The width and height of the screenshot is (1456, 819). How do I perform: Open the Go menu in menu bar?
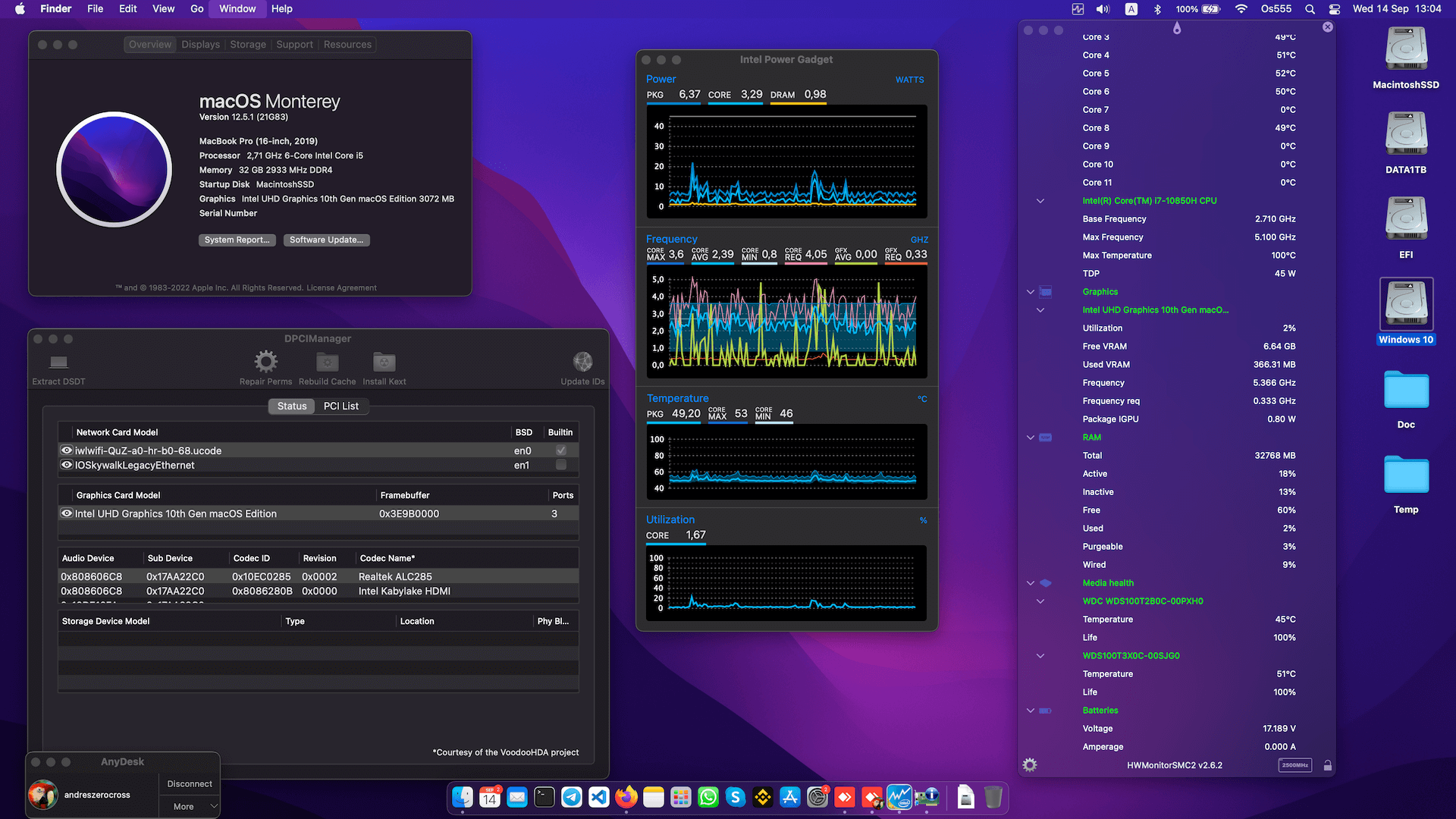tap(197, 9)
